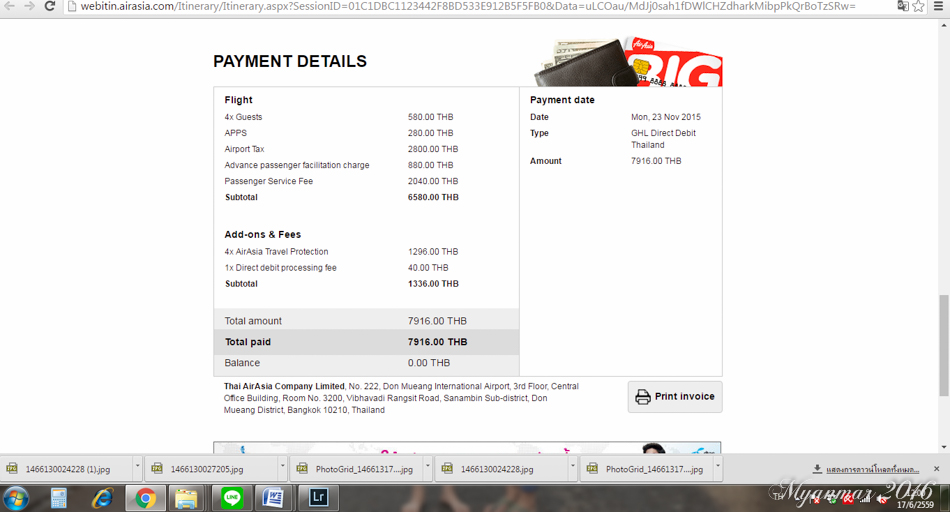Open the Windows Start menu

tap(15, 499)
